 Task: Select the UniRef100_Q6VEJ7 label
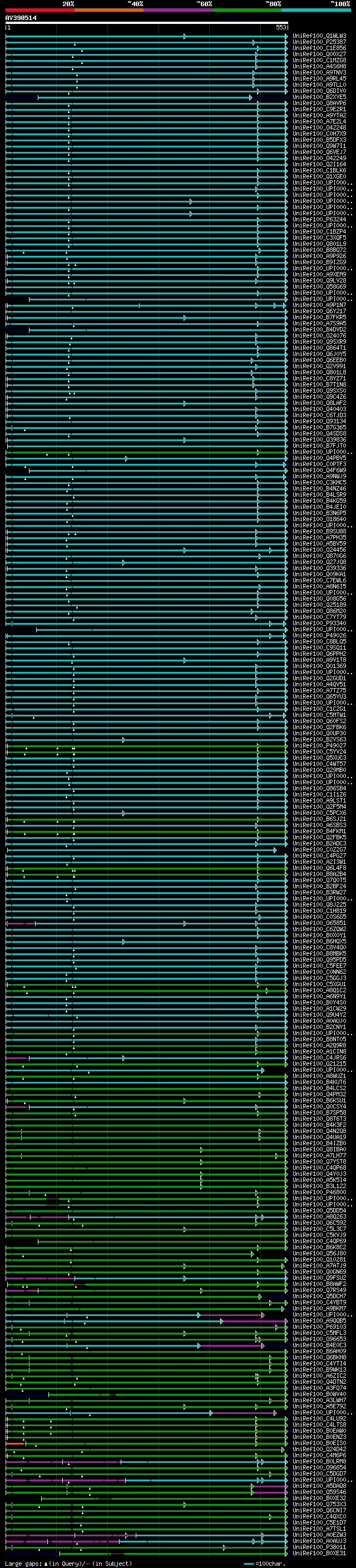click(x=319, y=151)
